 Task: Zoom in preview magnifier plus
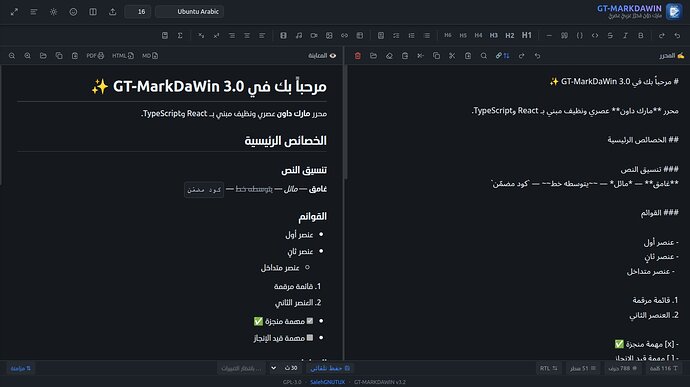(x=27, y=56)
